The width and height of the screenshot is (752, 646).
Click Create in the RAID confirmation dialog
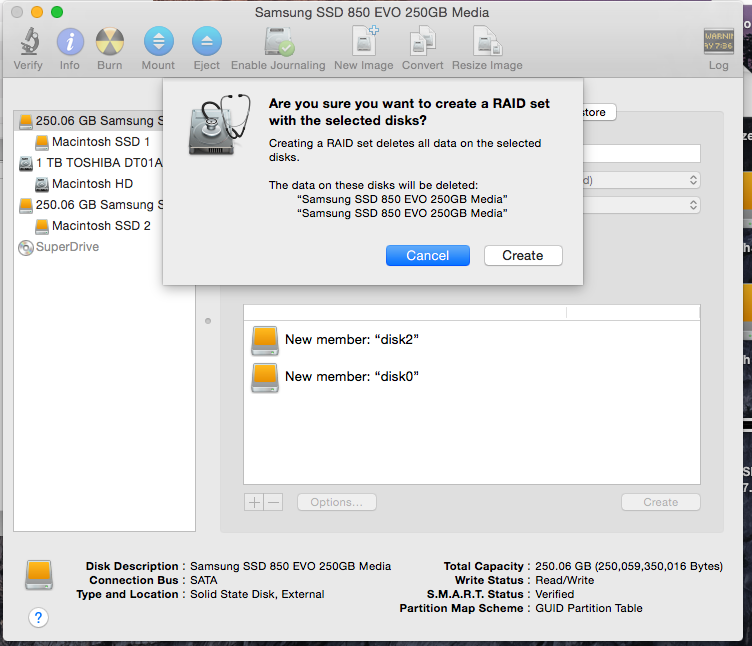pos(523,256)
